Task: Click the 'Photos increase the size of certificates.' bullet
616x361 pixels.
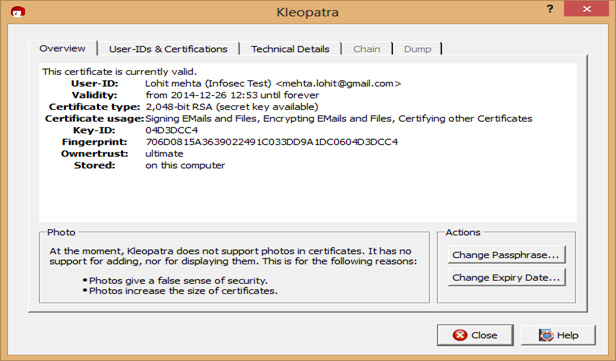Action: point(183,291)
